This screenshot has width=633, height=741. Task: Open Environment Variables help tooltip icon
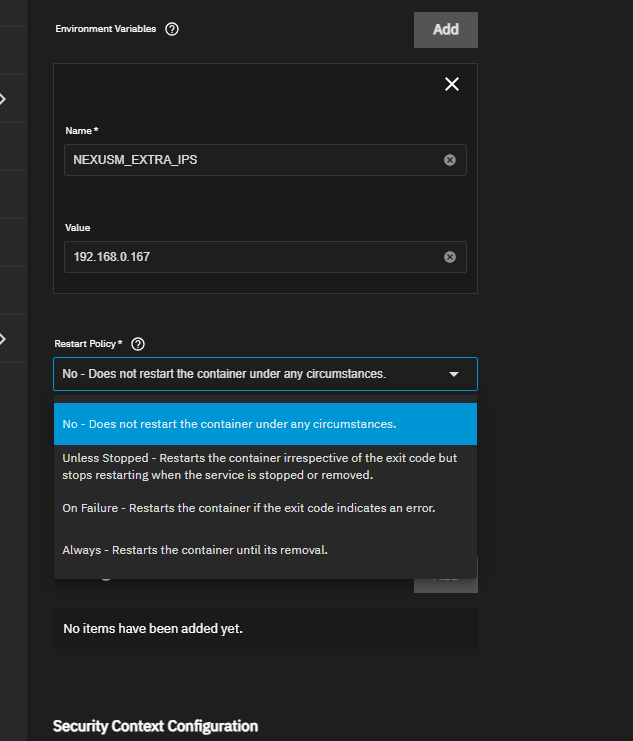pyautogui.click(x=172, y=29)
